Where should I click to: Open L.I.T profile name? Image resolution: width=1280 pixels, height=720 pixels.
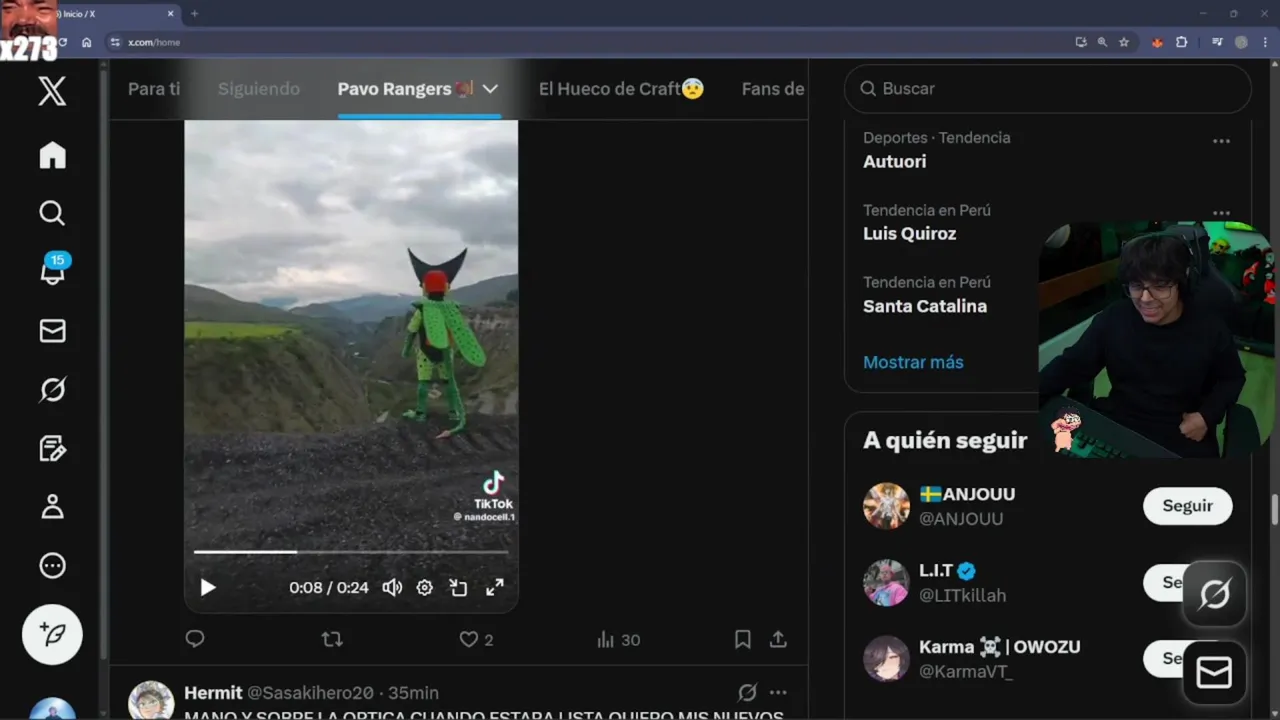(x=936, y=570)
